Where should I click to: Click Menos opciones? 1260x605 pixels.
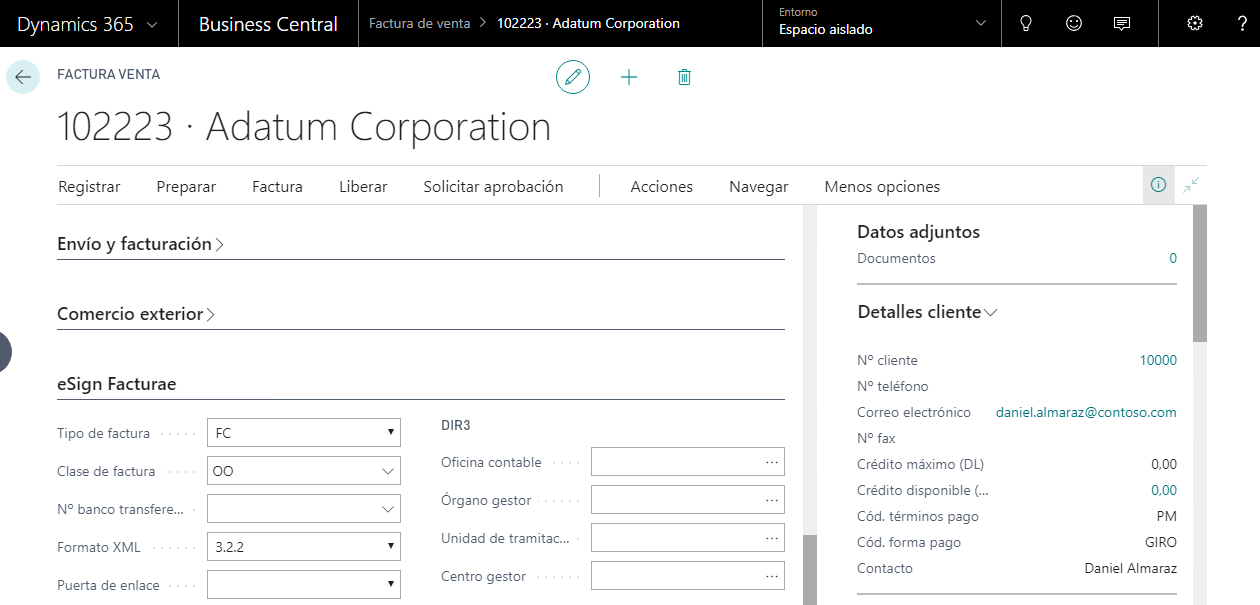click(x=882, y=187)
